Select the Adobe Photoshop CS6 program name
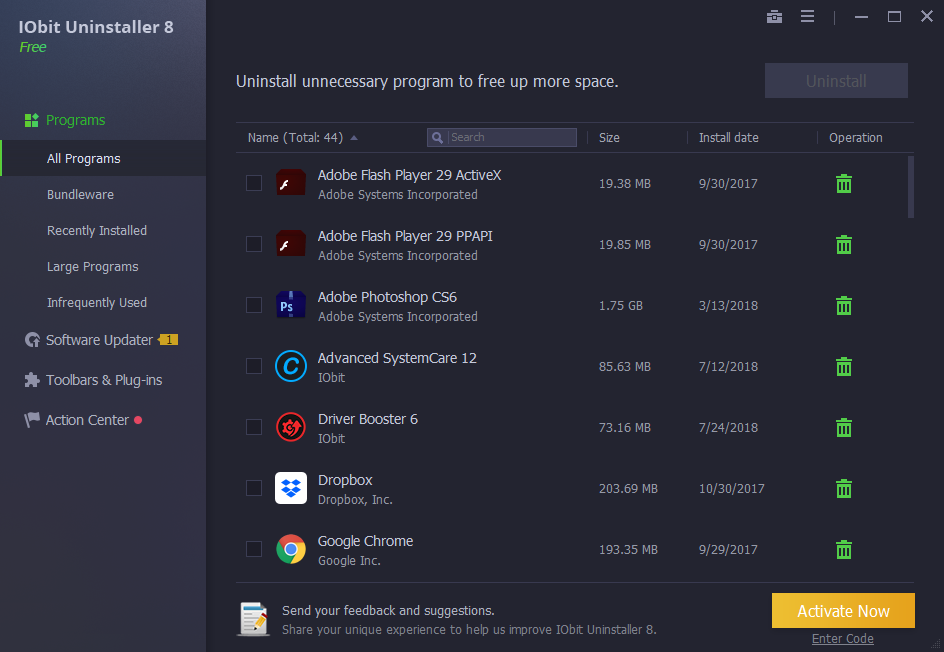The width and height of the screenshot is (944, 652). [x=387, y=297]
